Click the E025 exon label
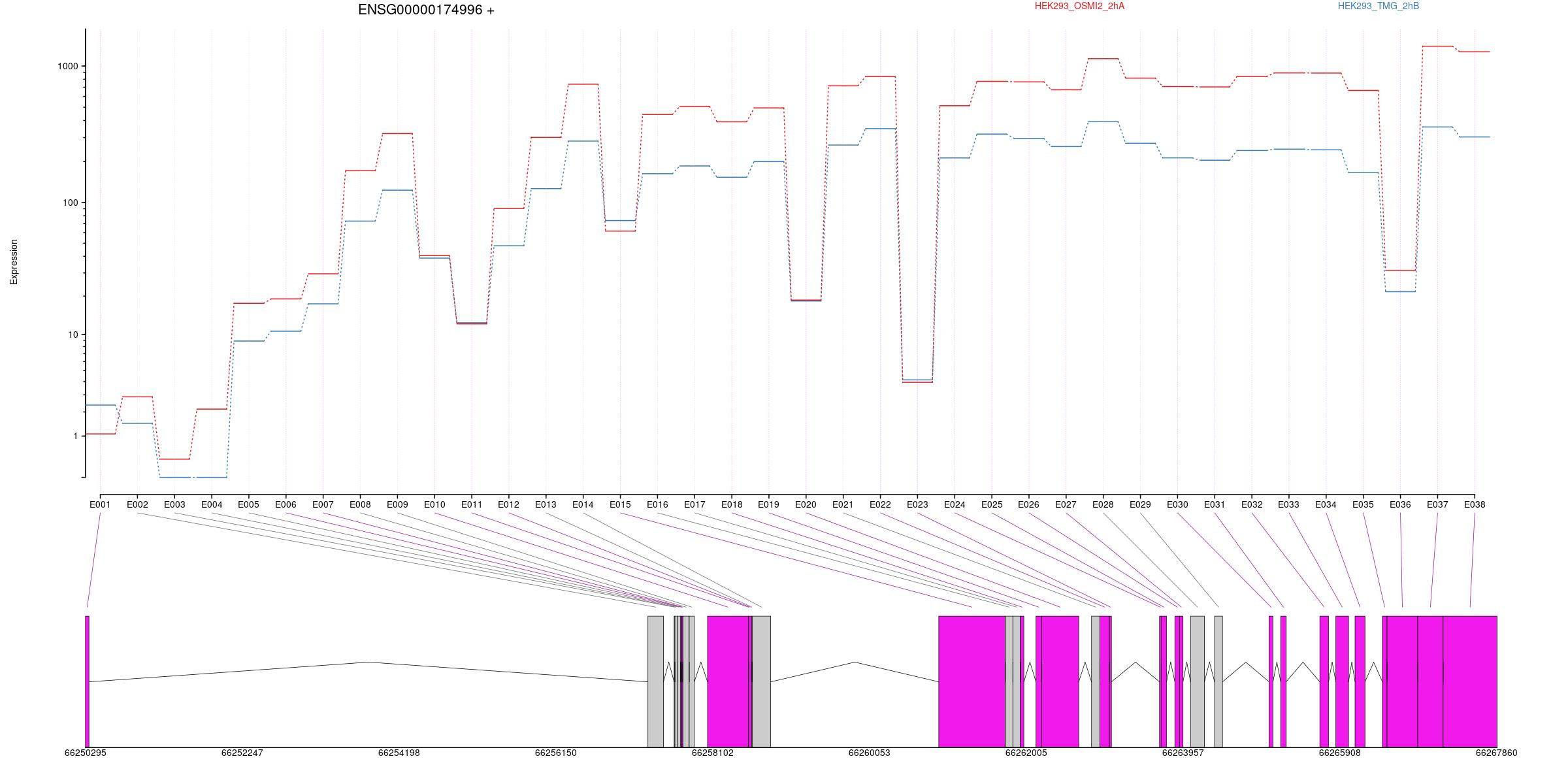 point(992,504)
